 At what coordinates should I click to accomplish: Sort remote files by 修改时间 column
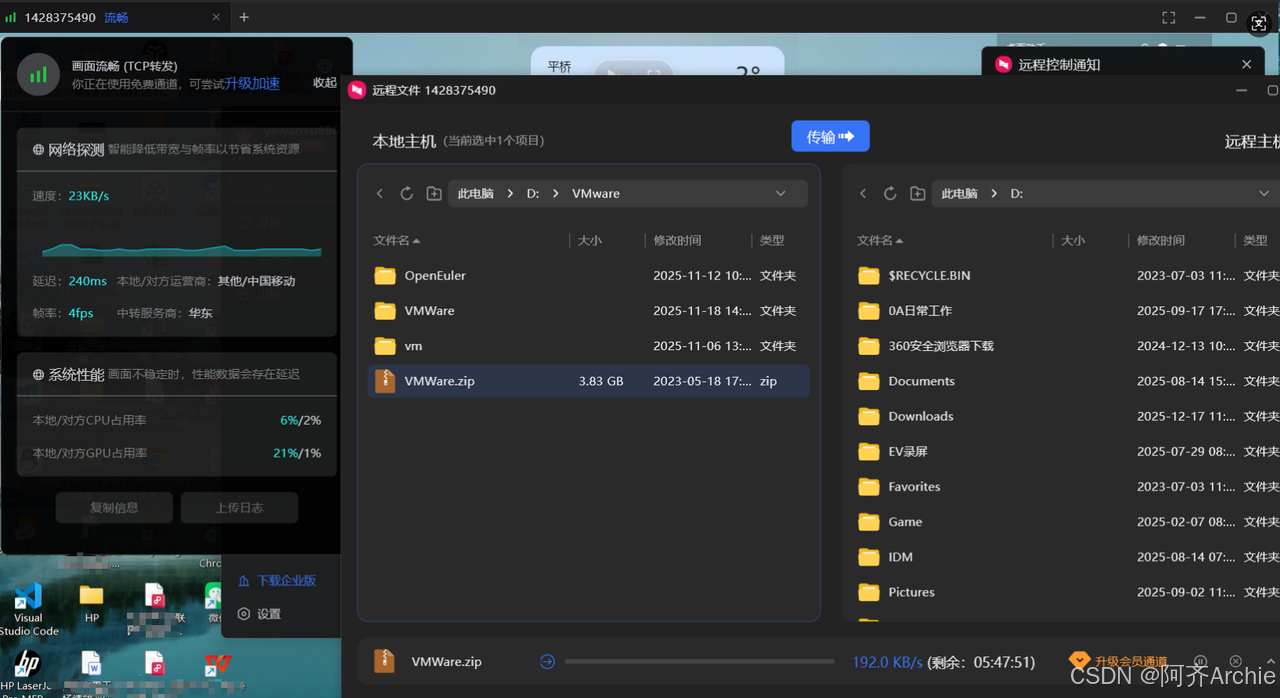(x=1161, y=241)
